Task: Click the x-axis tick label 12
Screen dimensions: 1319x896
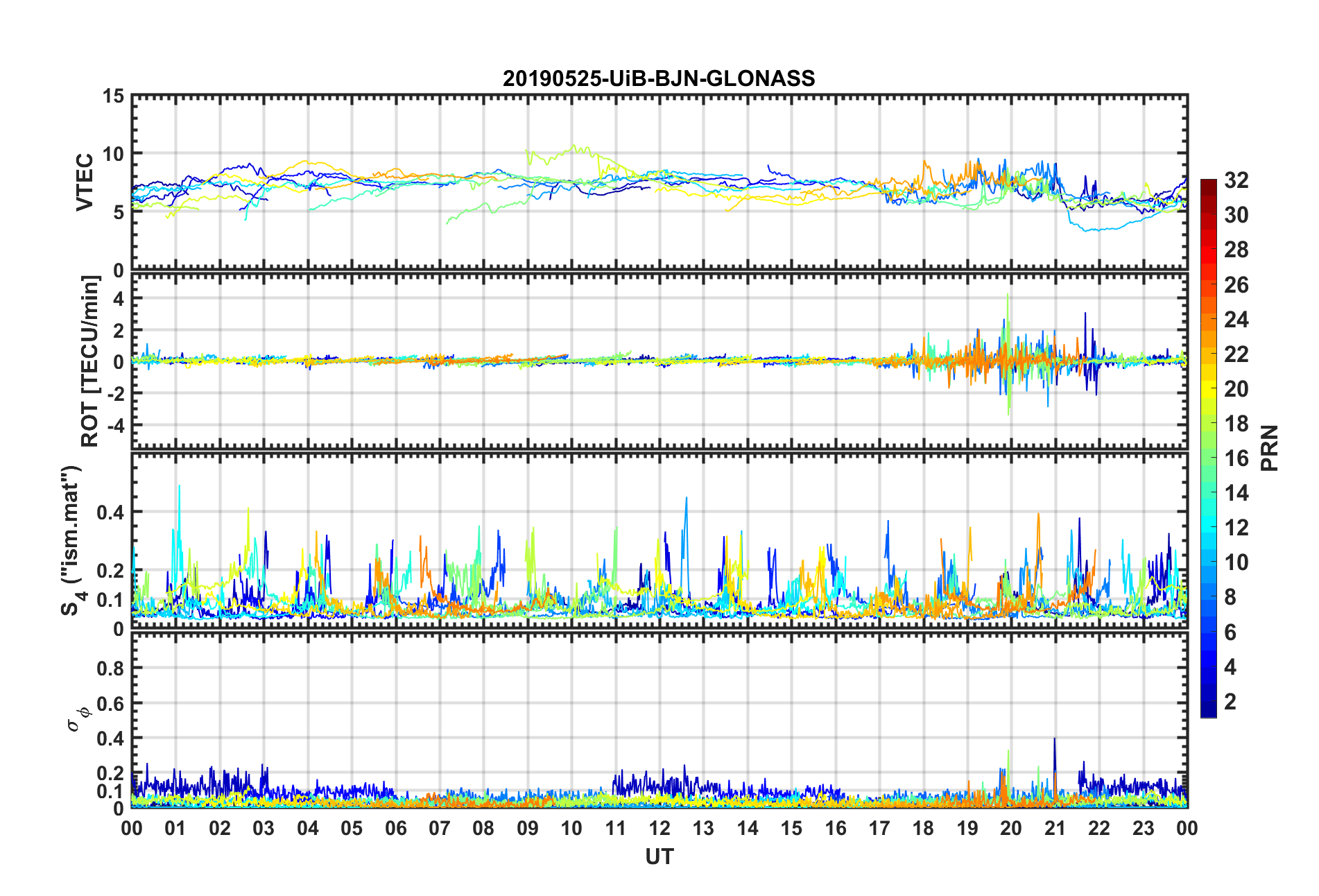Action: [x=659, y=829]
